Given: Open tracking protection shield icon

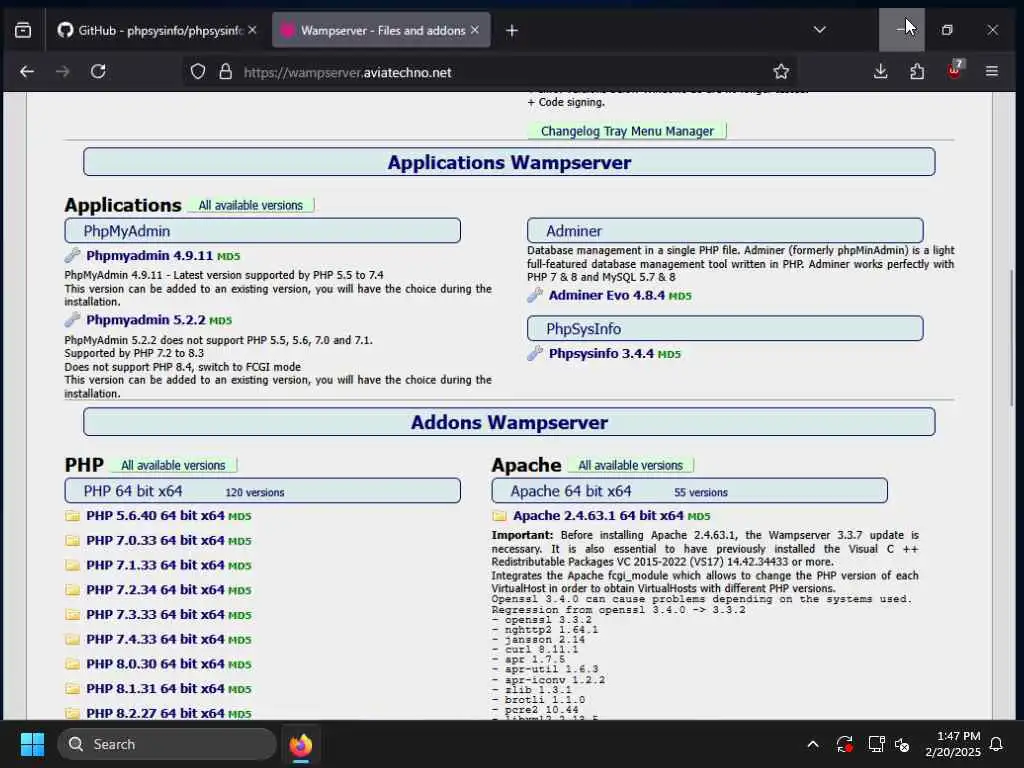Looking at the screenshot, I should (x=198, y=72).
